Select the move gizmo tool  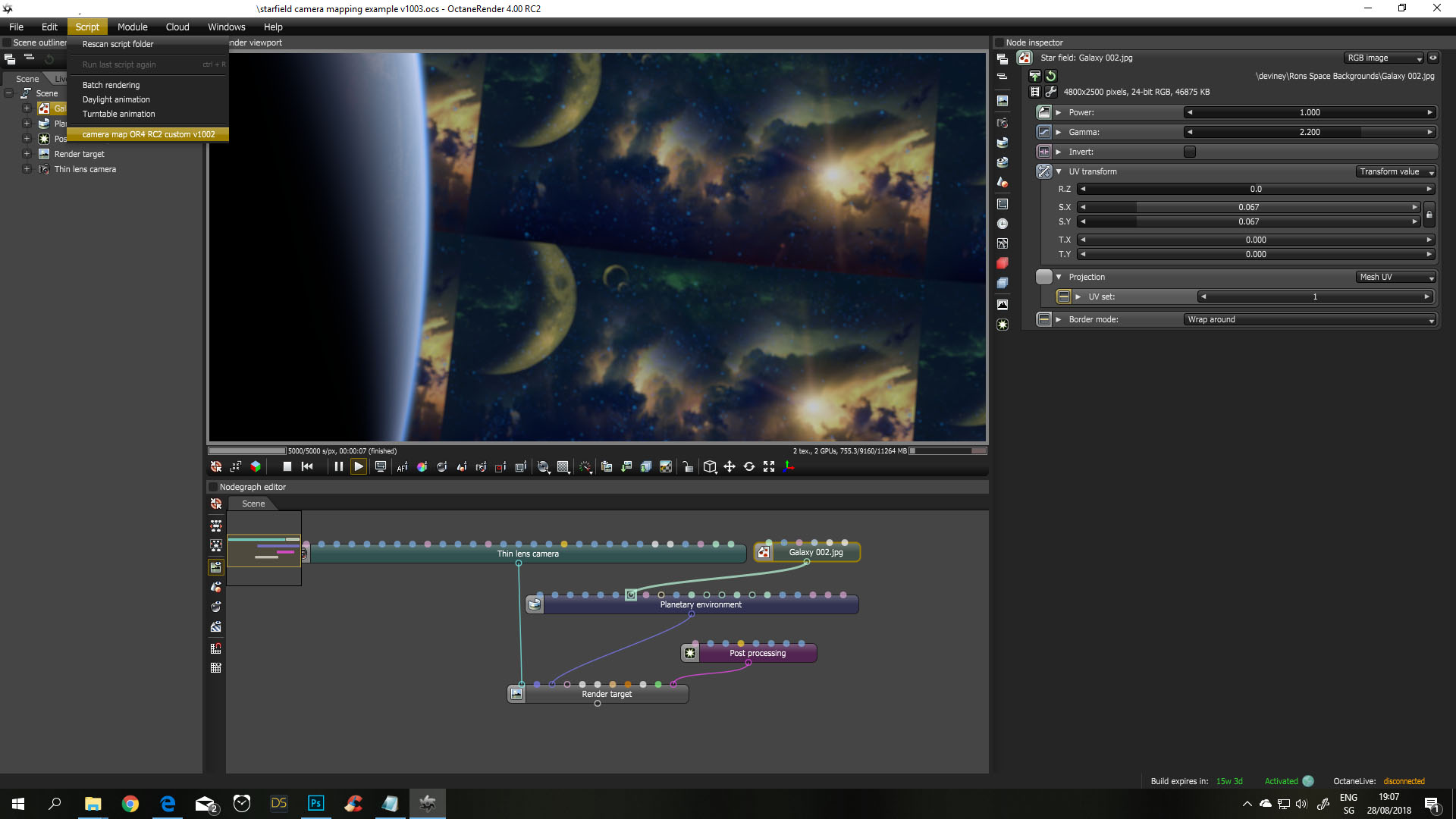pos(730,467)
